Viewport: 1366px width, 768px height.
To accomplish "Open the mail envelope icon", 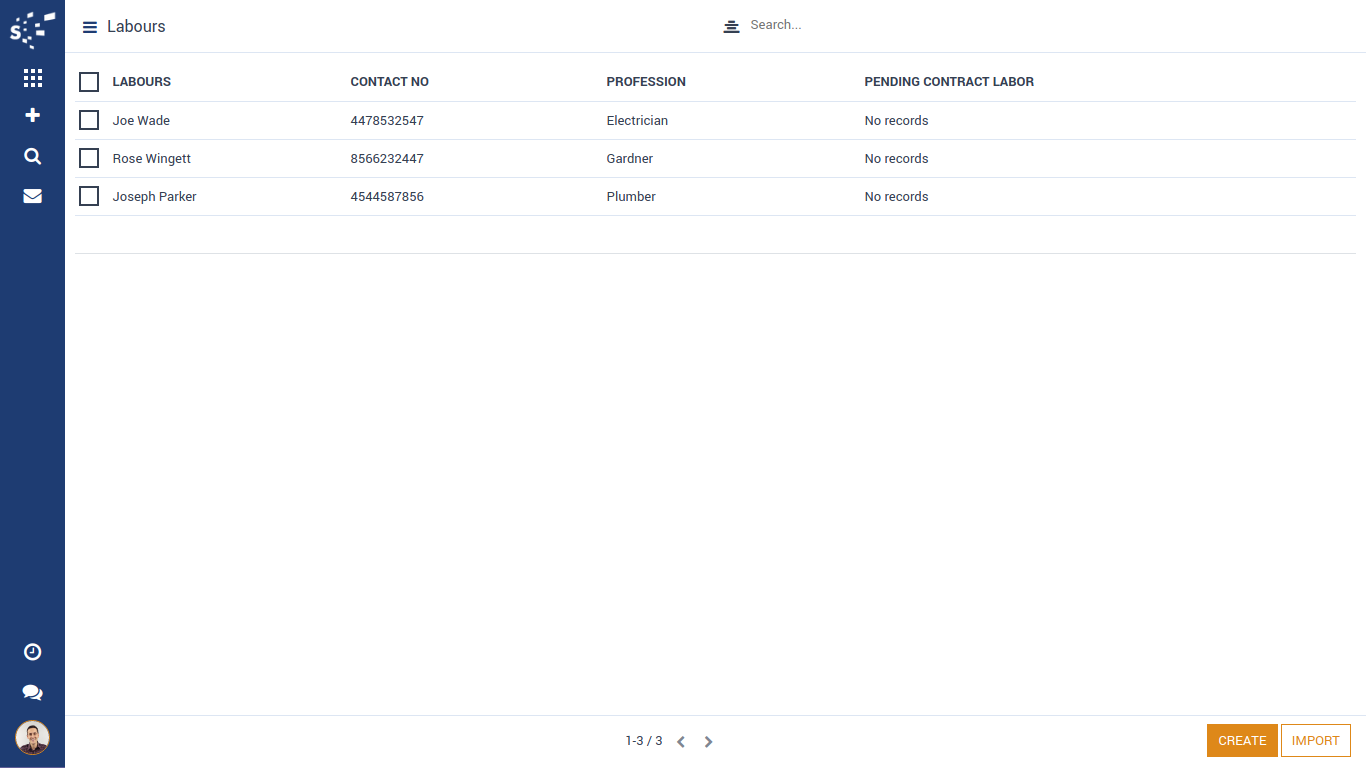I will pyautogui.click(x=32, y=196).
